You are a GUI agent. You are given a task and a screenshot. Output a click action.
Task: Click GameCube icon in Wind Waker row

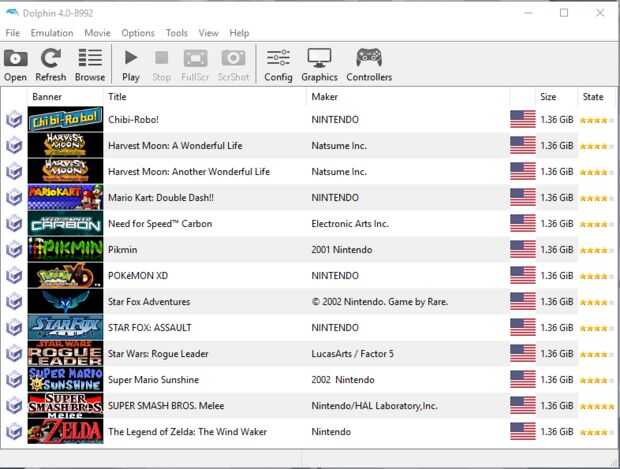[x=14, y=431]
